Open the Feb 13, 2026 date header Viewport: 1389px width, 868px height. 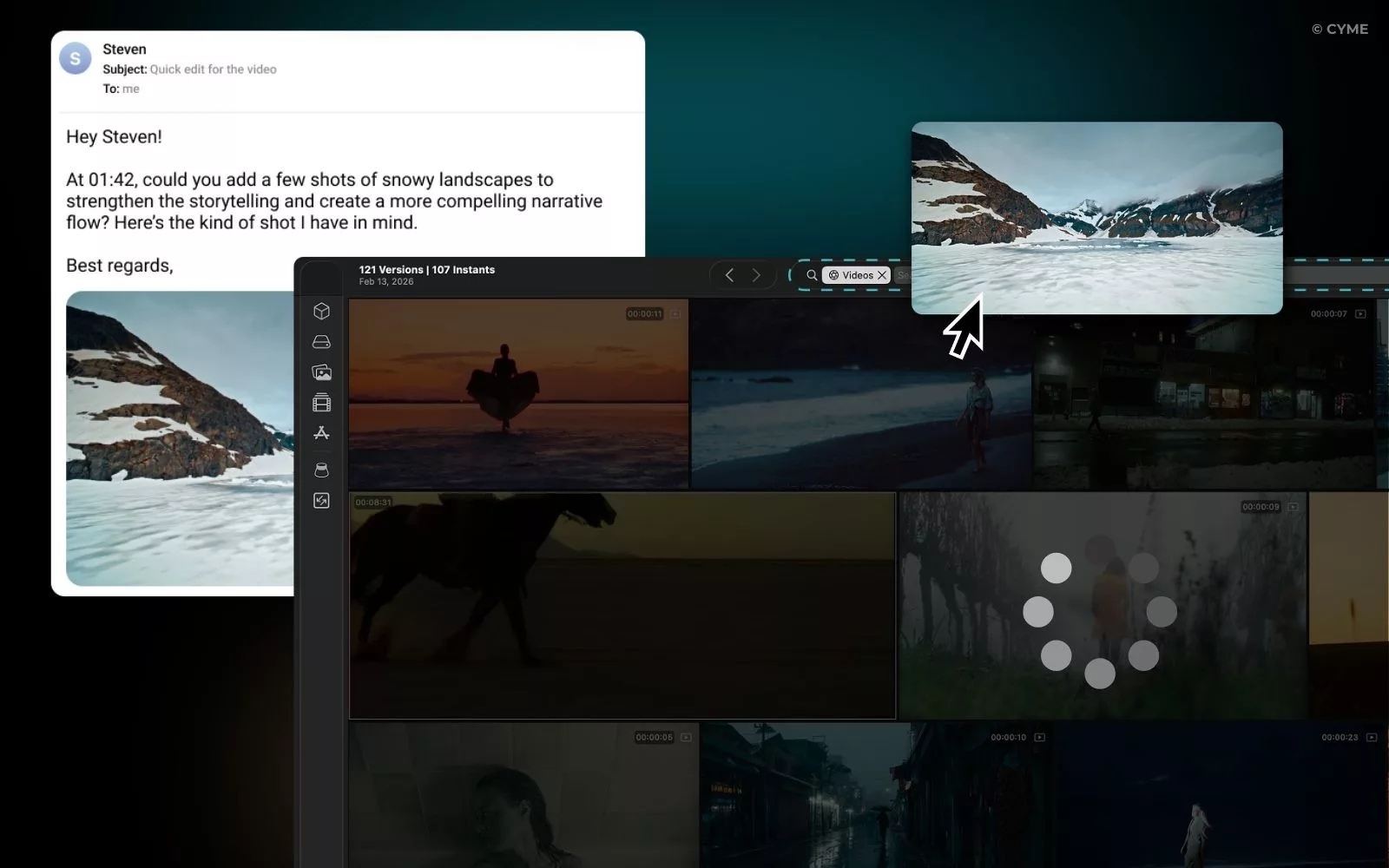[x=385, y=281]
